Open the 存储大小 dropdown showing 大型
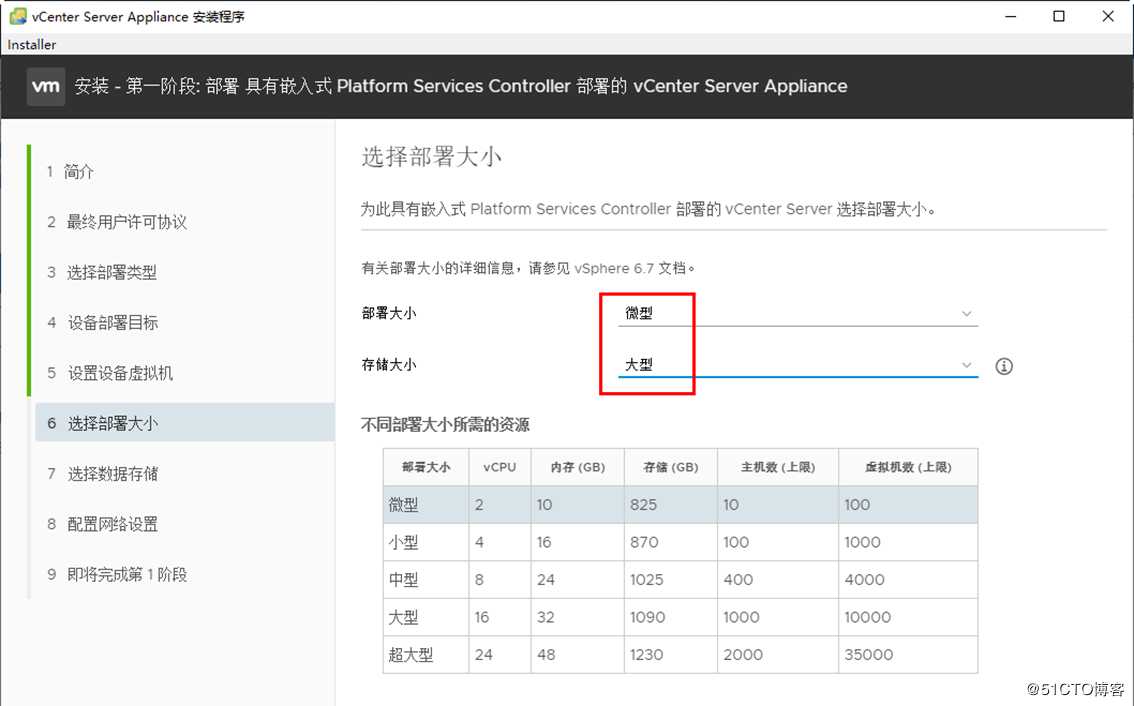The height and width of the screenshot is (706, 1134). click(x=798, y=365)
